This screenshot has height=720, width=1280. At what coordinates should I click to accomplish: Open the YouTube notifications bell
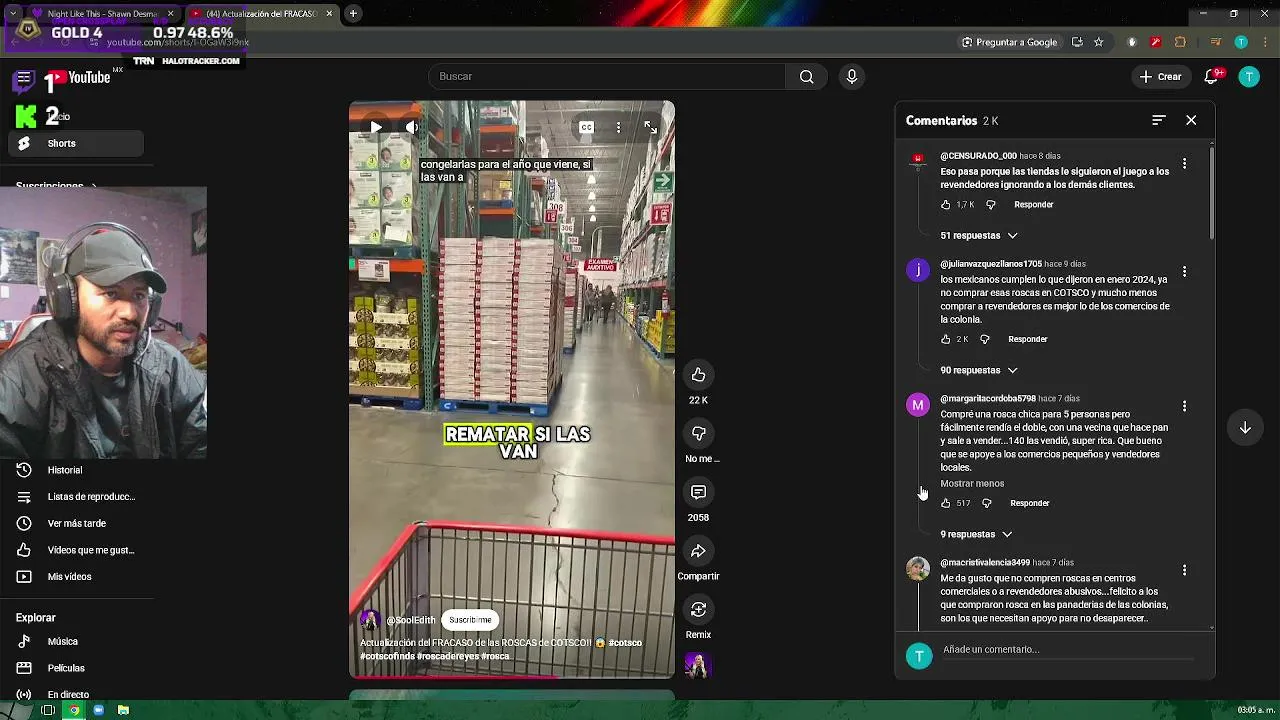(1212, 77)
